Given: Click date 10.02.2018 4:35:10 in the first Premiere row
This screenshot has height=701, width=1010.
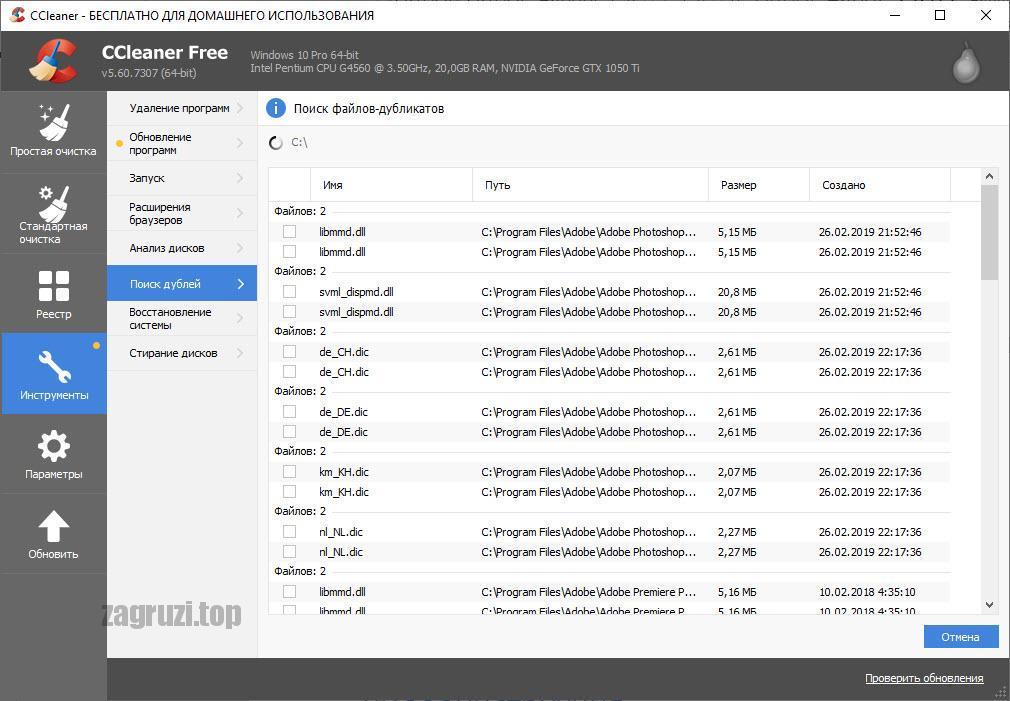Looking at the screenshot, I should (866, 591).
